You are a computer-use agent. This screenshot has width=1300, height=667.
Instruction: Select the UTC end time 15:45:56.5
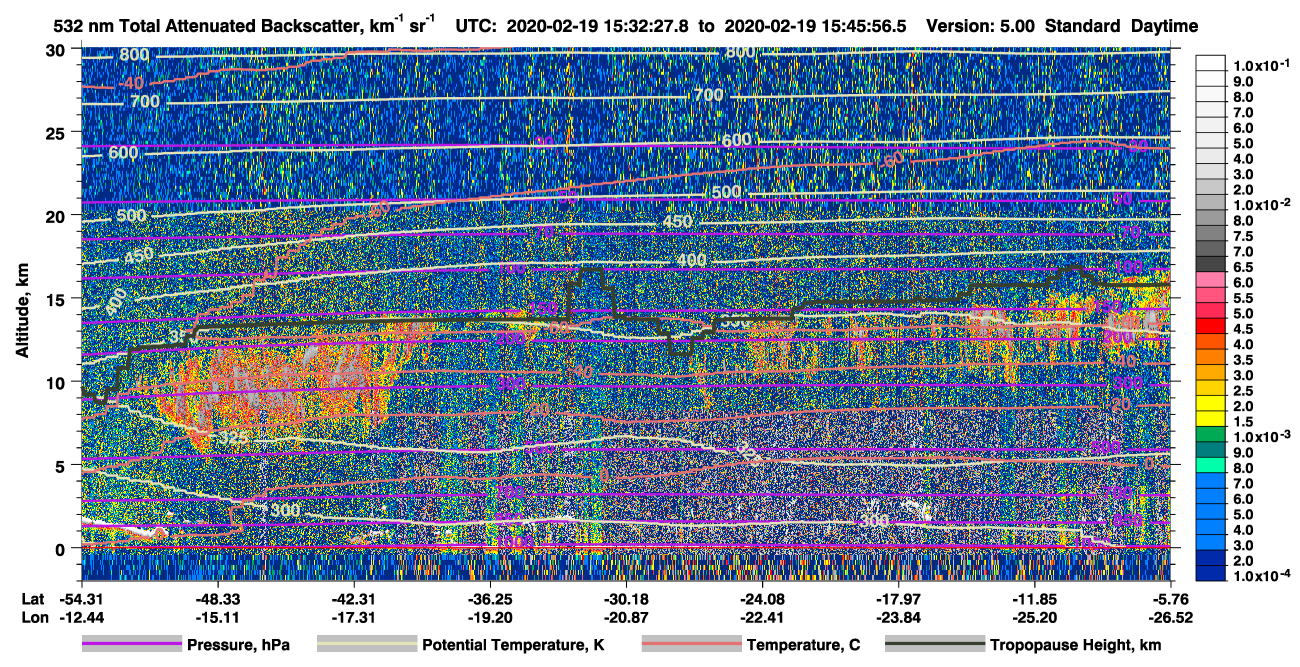865,26
